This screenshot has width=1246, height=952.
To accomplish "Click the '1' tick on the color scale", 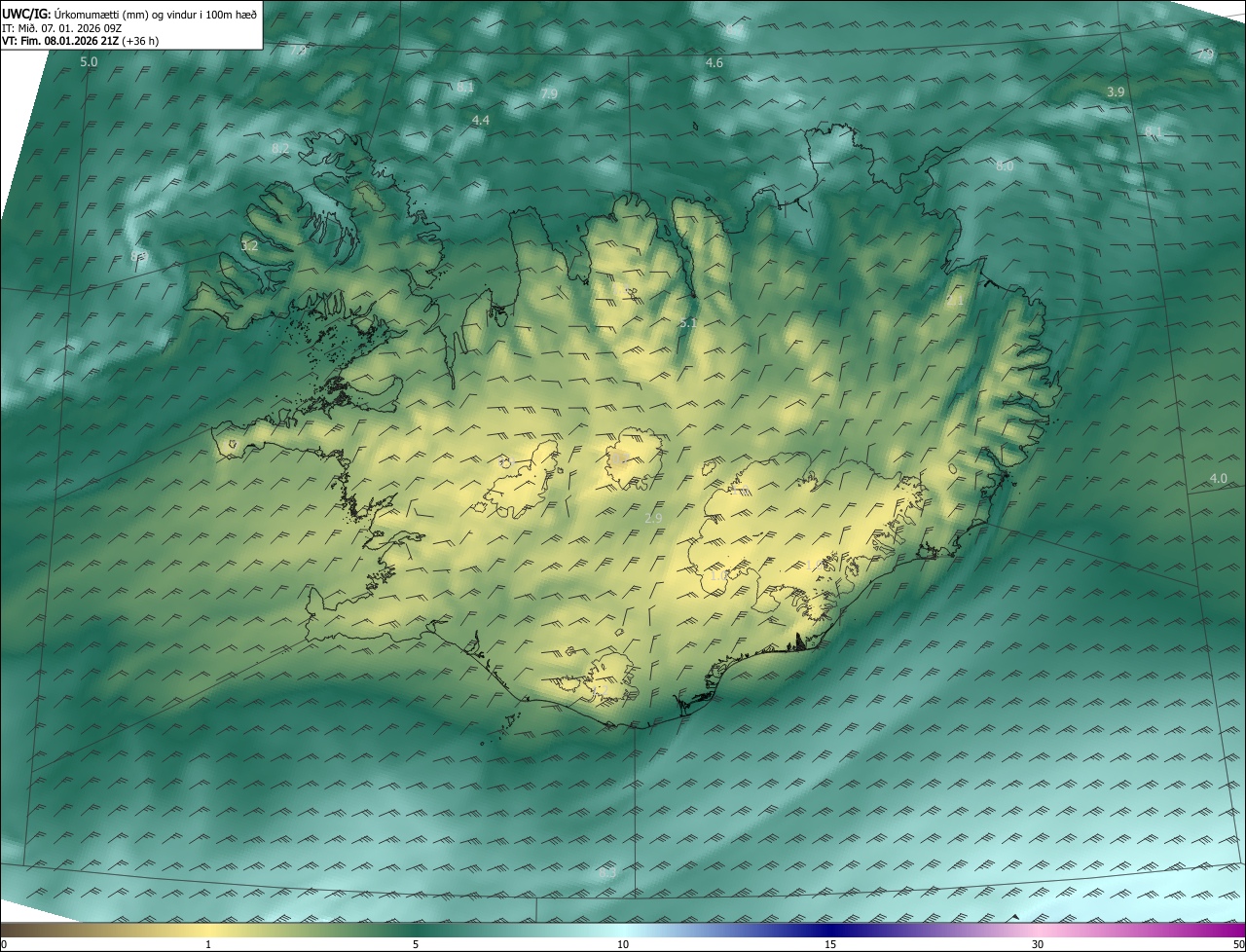I will click(x=208, y=944).
